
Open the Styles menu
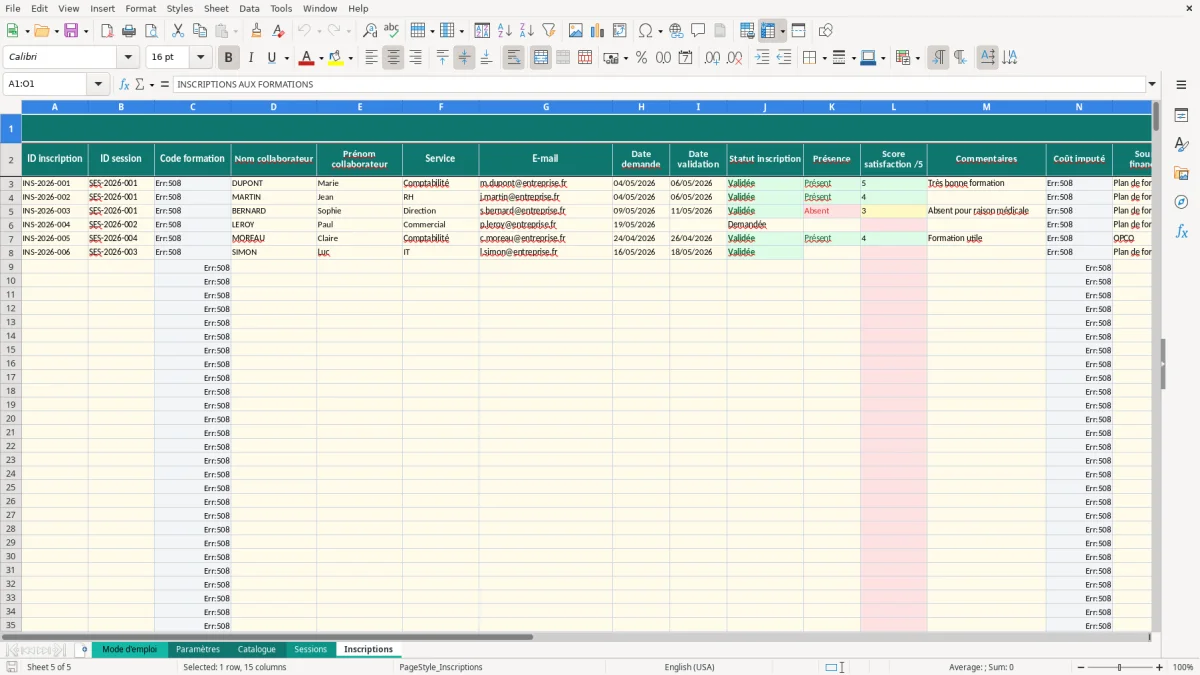click(180, 8)
